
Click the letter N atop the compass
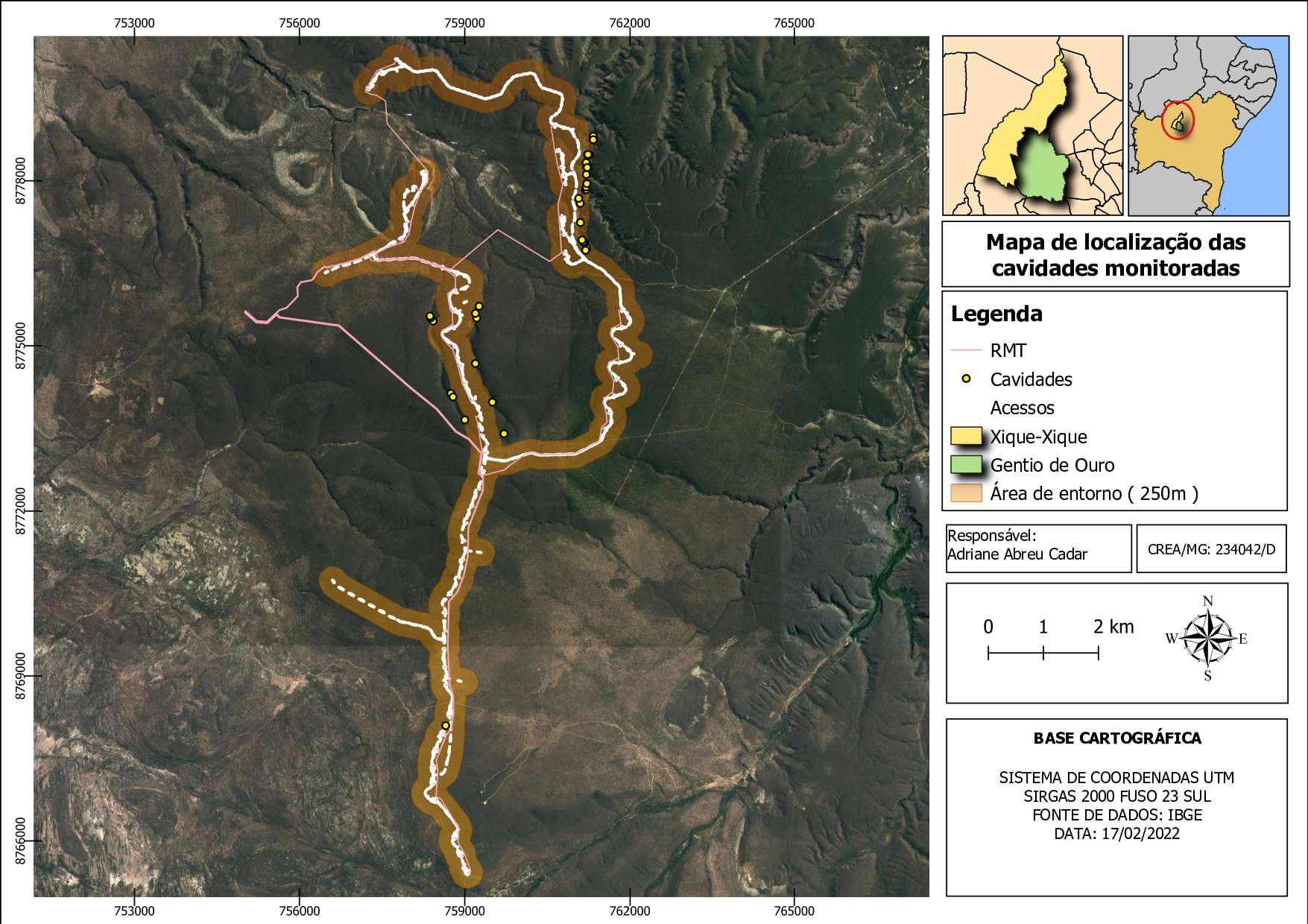1208,601
